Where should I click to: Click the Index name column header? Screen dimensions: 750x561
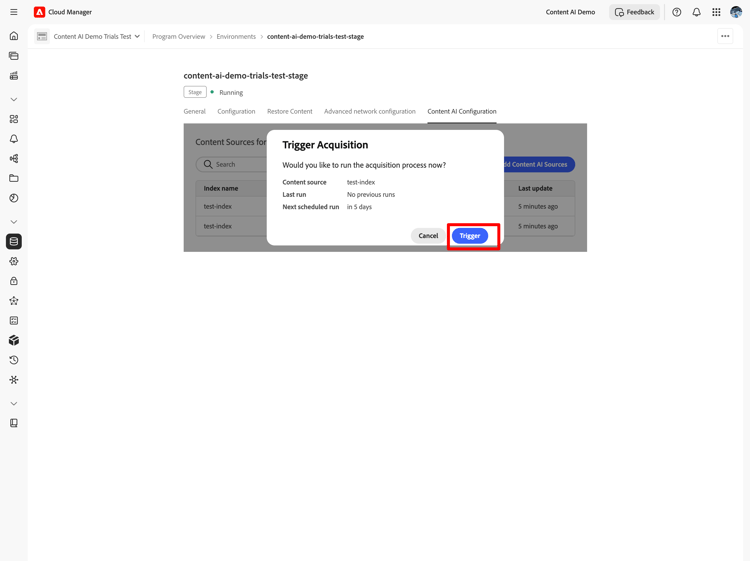pos(221,188)
